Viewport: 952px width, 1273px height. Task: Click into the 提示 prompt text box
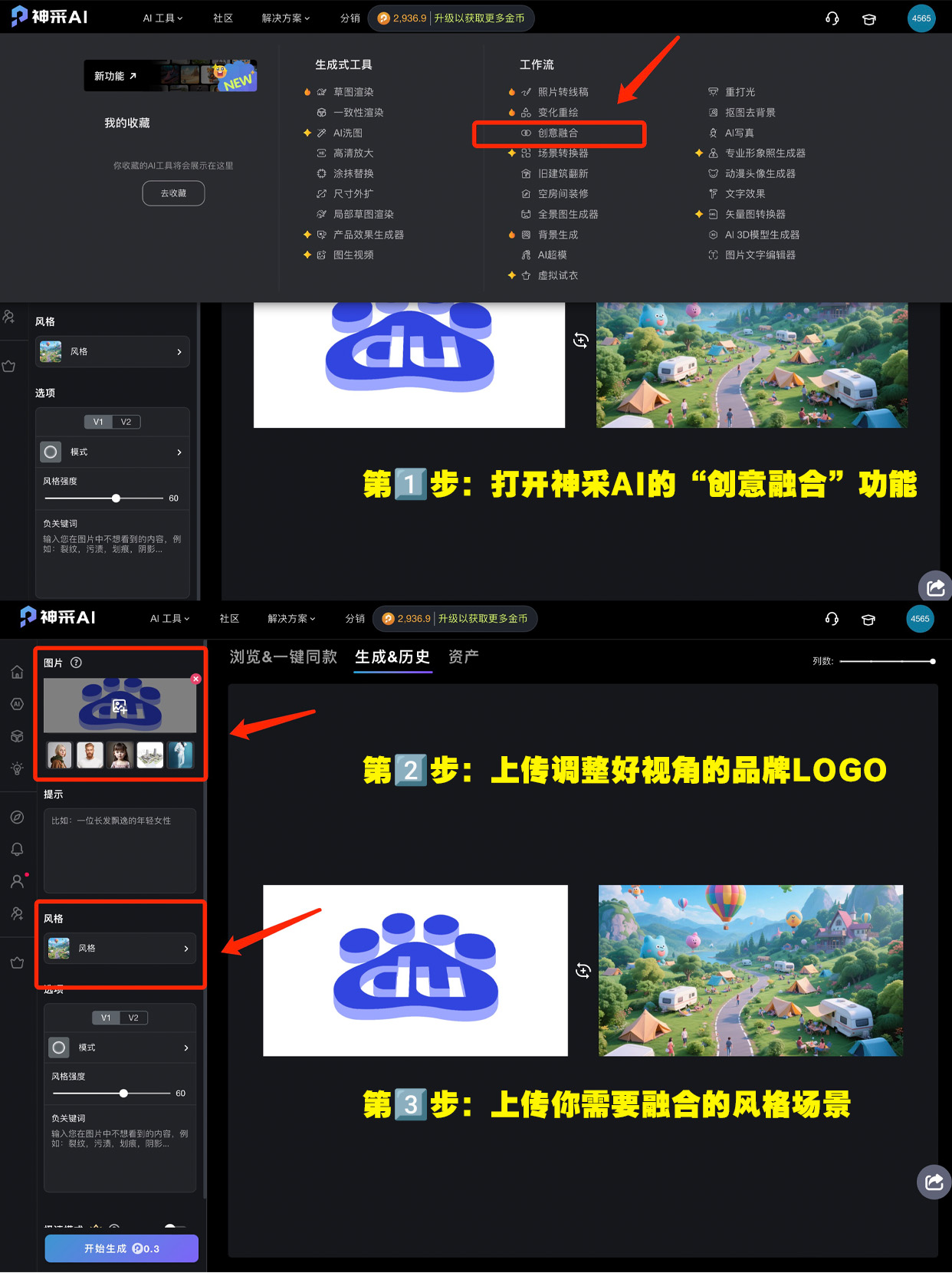tap(120, 850)
